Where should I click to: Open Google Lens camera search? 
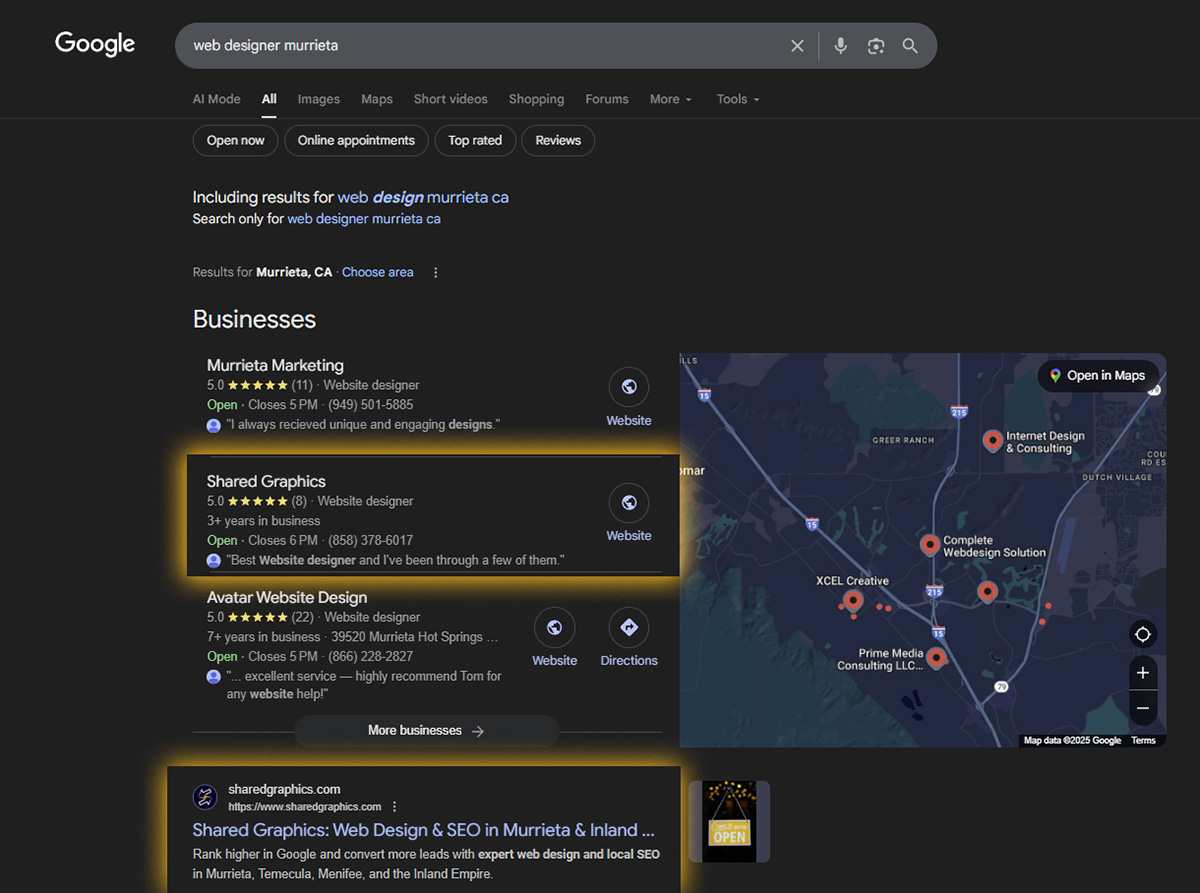point(875,45)
